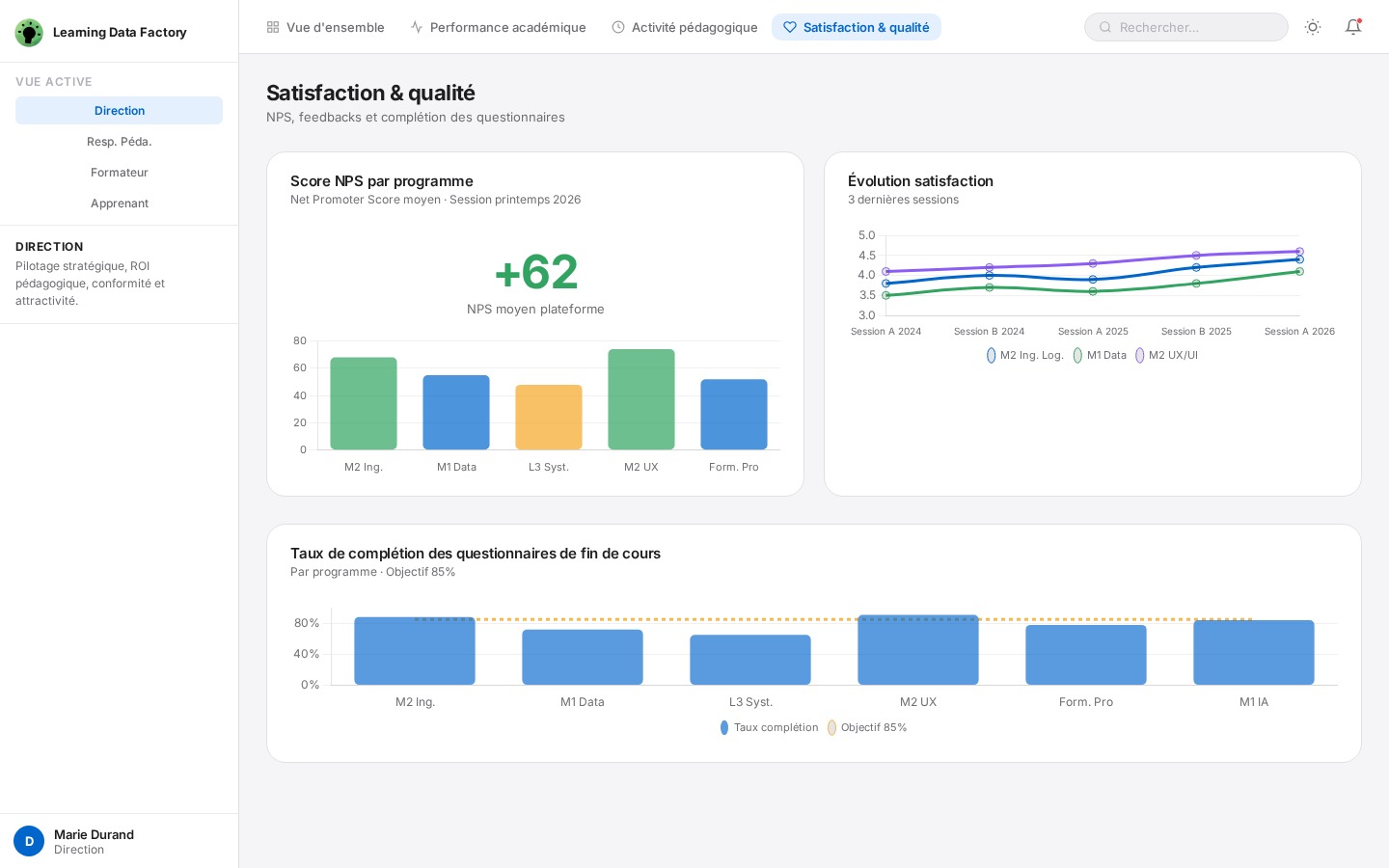Screen dimensions: 1389x868
Task: Click the magnifier icon in search box
Action: (x=1105, y=27)
